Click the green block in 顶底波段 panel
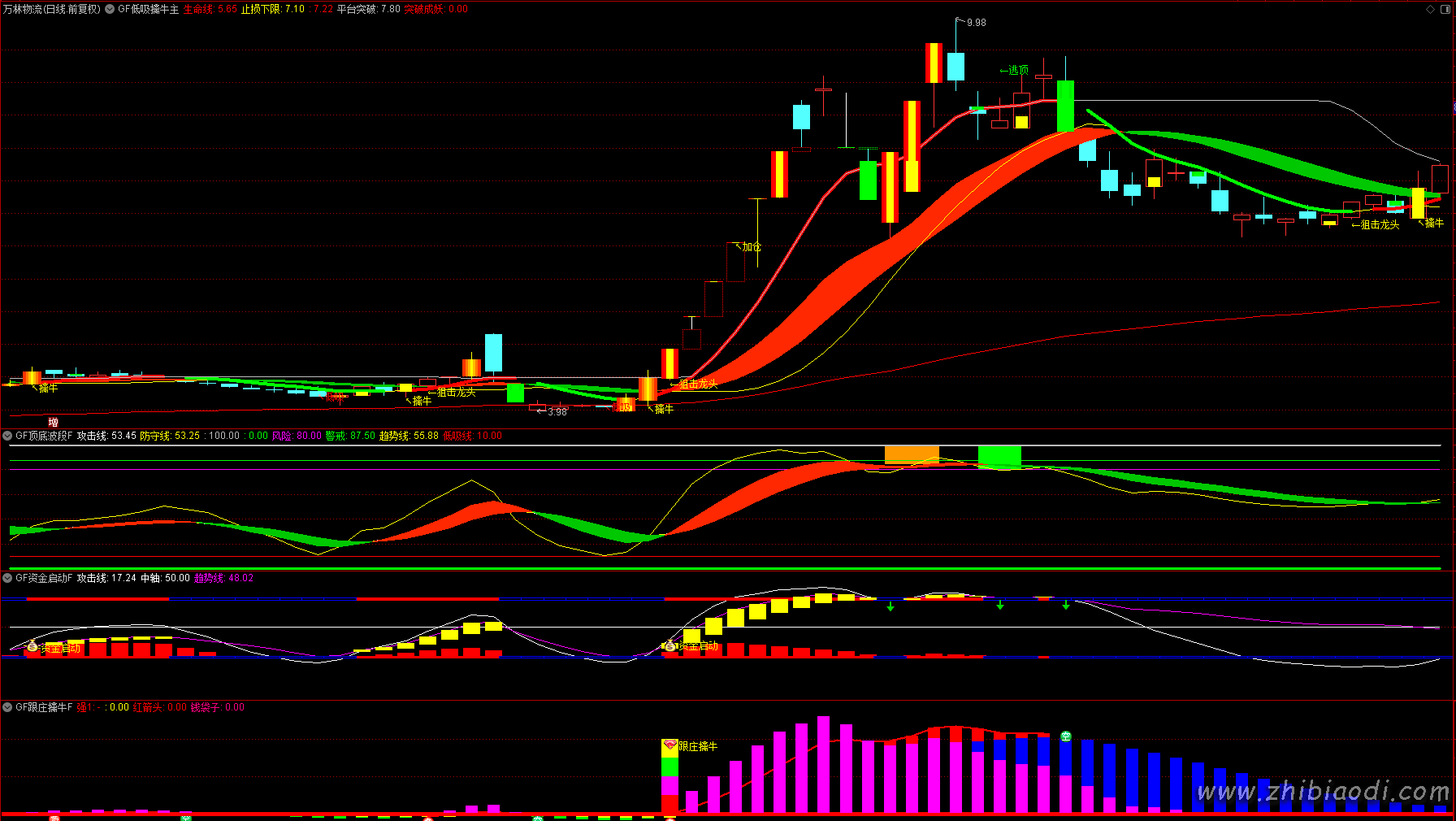 coord(999,457)
